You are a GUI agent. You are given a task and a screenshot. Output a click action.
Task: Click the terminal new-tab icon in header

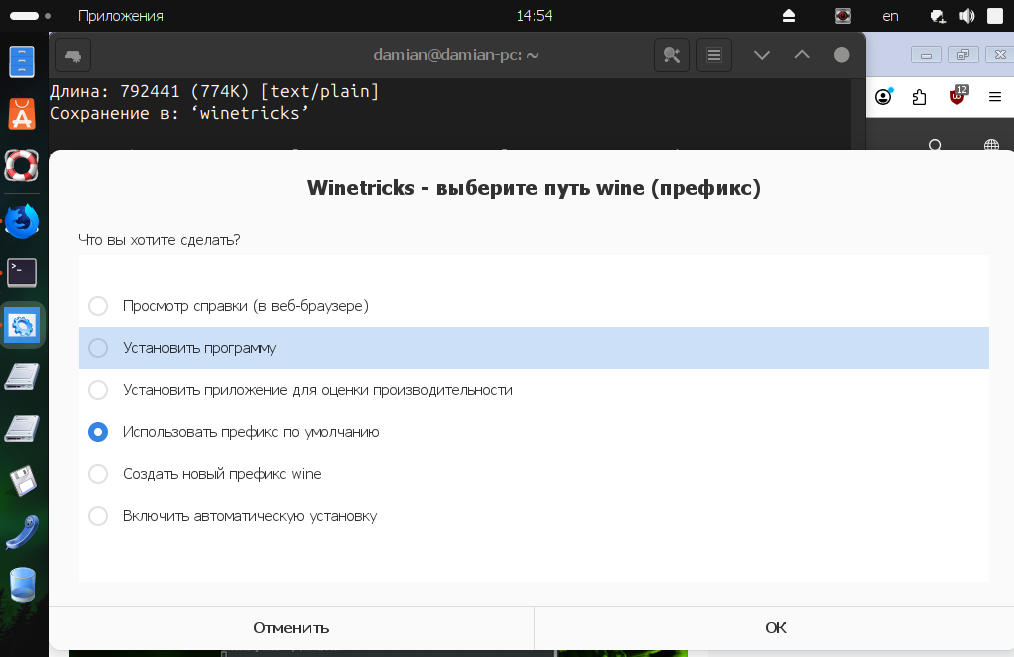click(x=73, y=56)
